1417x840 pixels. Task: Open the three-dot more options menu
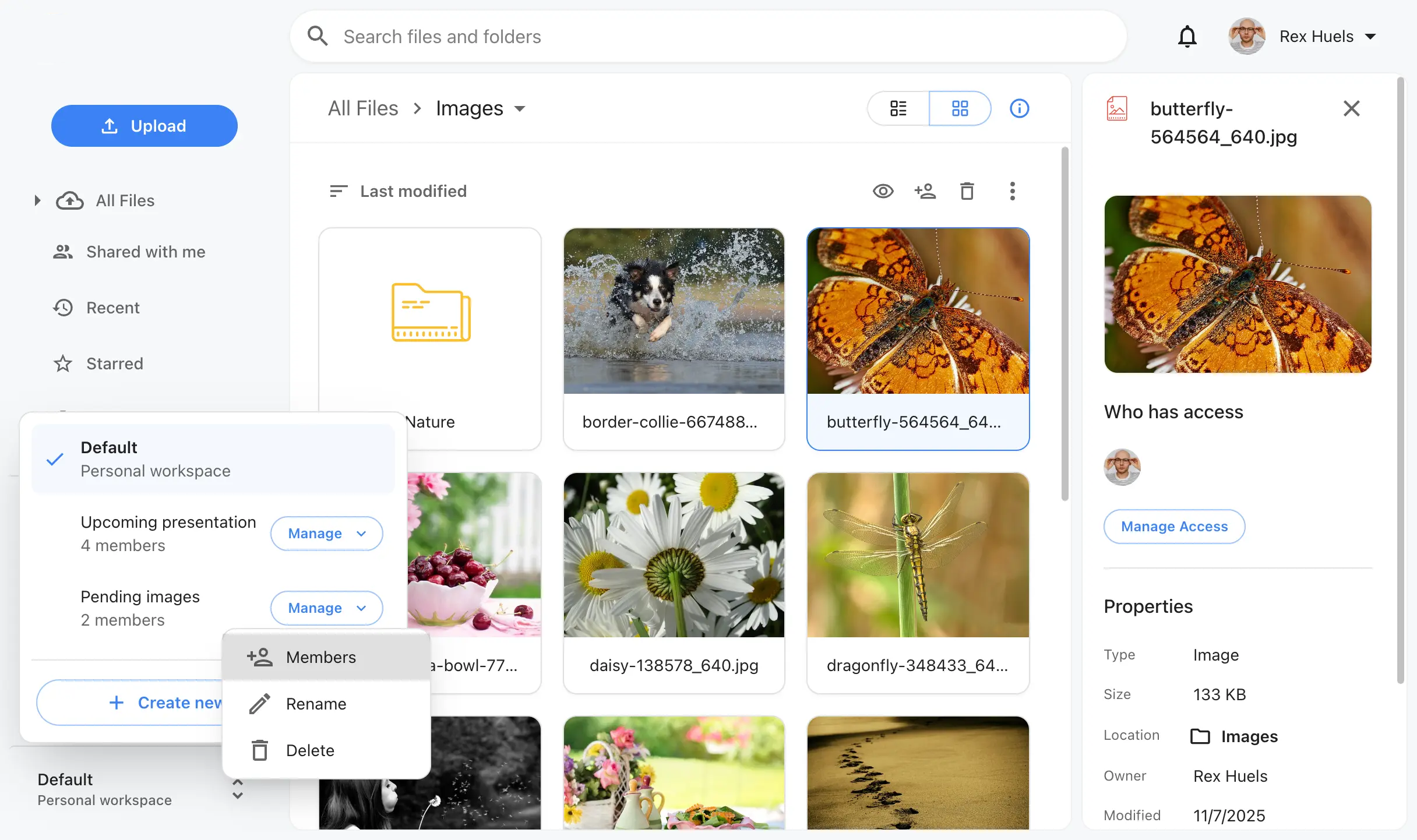1012,191
